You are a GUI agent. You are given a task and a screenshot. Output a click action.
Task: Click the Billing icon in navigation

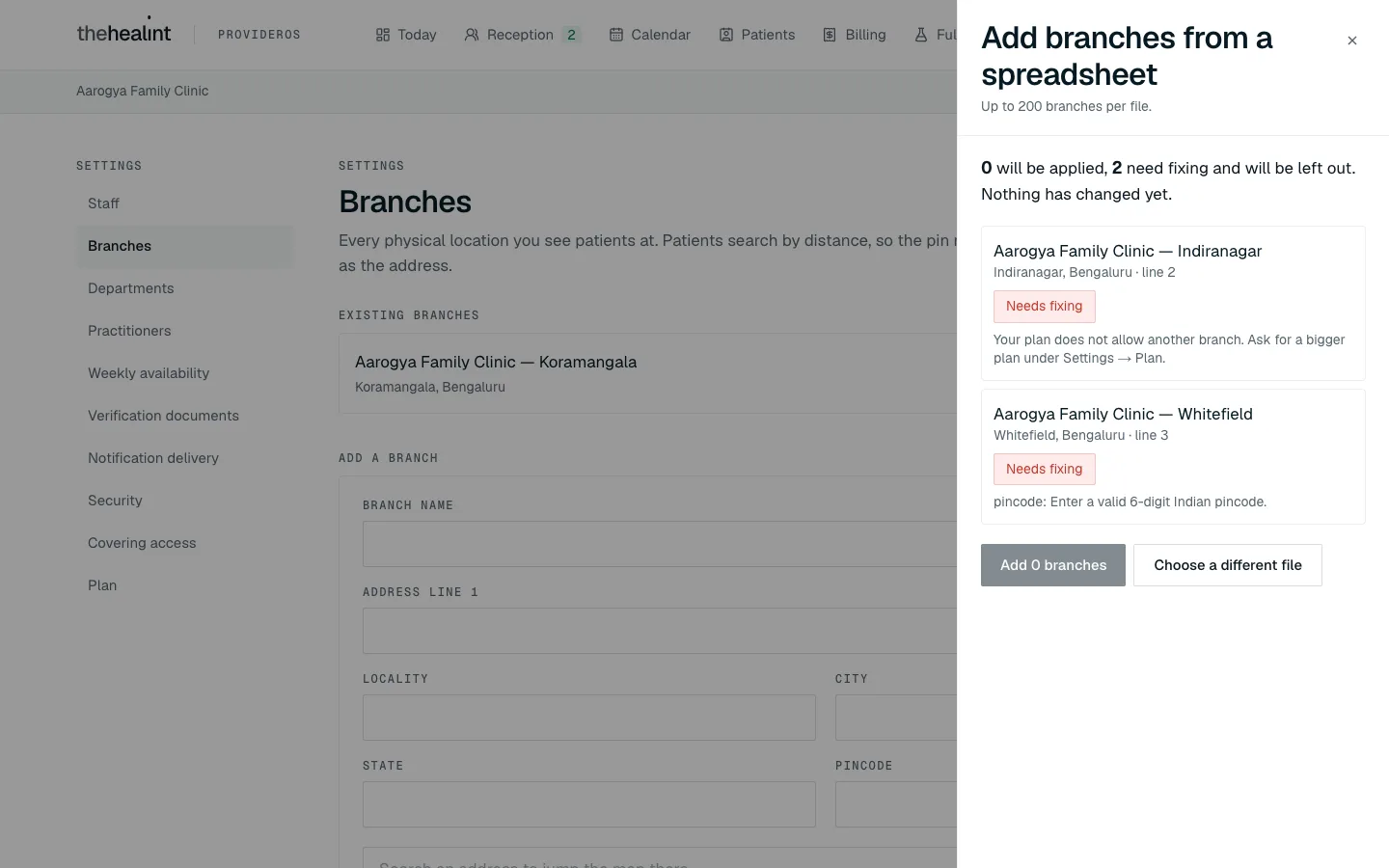(830, 35)
